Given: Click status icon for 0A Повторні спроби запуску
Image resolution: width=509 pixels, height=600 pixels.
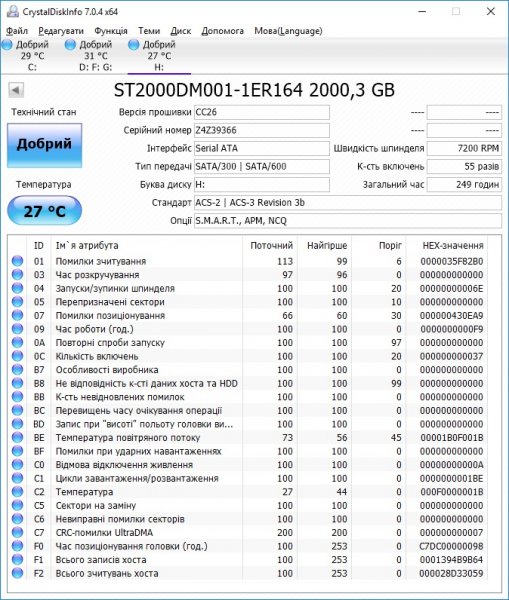Looking at the screenshot, I should pos(17,342).
